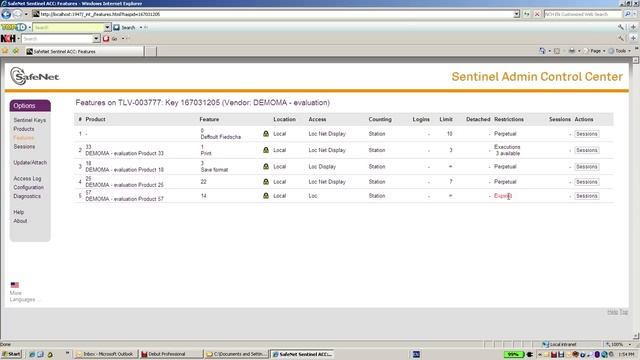The width and height of the screenshot is (640, 360).
Task: Open Access Log in the Options menu
Action: pyautogui.click(x=27, y=178)
